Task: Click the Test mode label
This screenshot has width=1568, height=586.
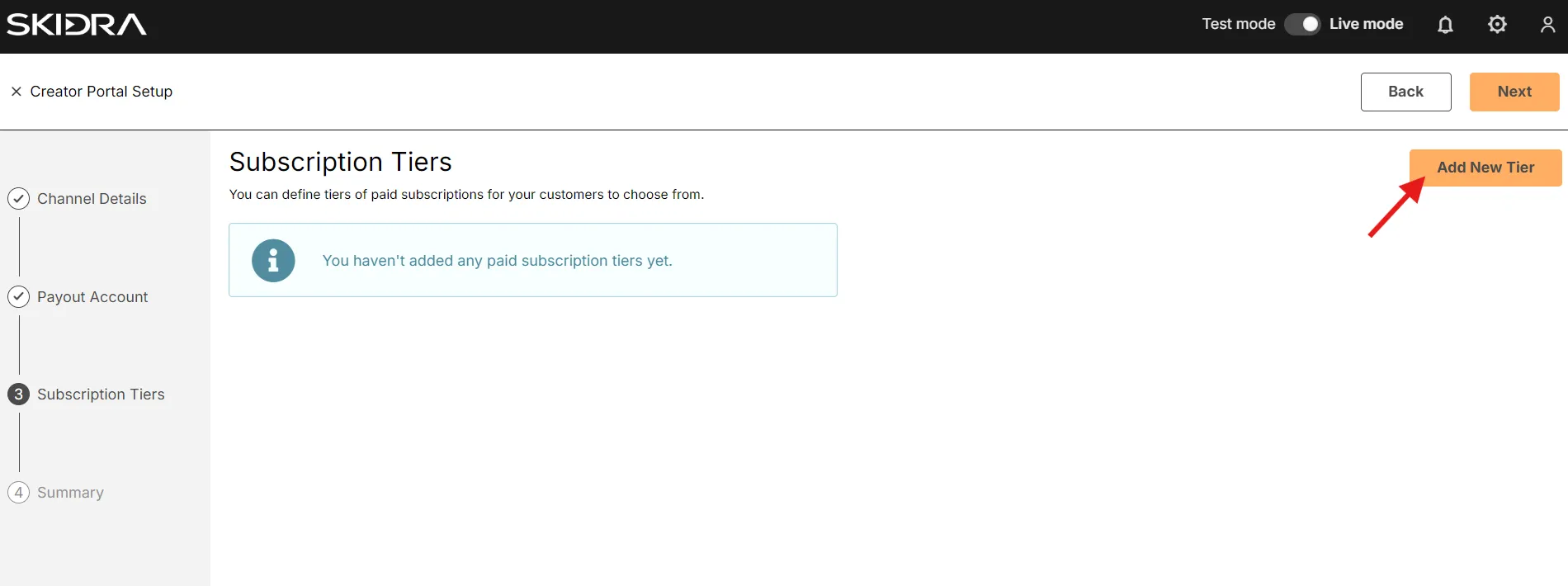Action: pyautogui.click(x=1239, y=25)
